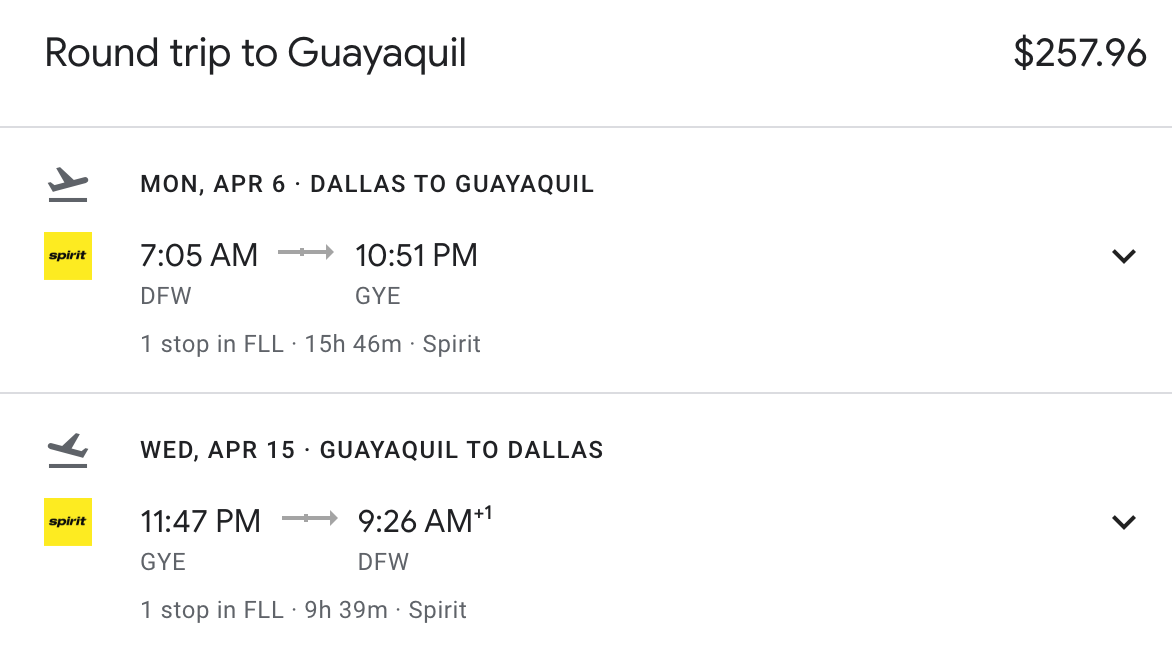Click the 7:05 AM departure time
Screen dimensions: 1172x648
point(199,255)
